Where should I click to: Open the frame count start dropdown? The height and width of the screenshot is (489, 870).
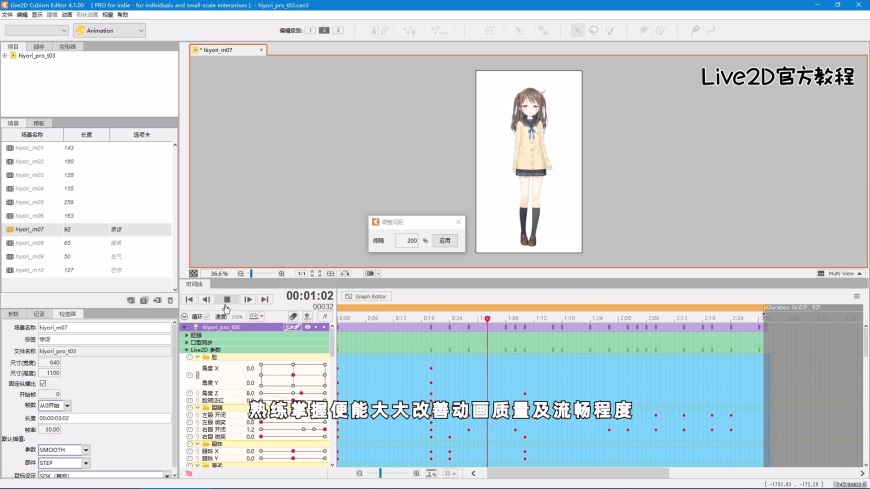point(67,406)
